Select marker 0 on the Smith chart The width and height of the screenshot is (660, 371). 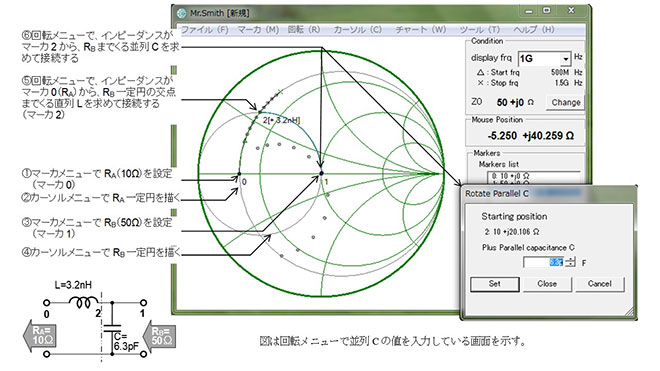click(x=239, y=173)
